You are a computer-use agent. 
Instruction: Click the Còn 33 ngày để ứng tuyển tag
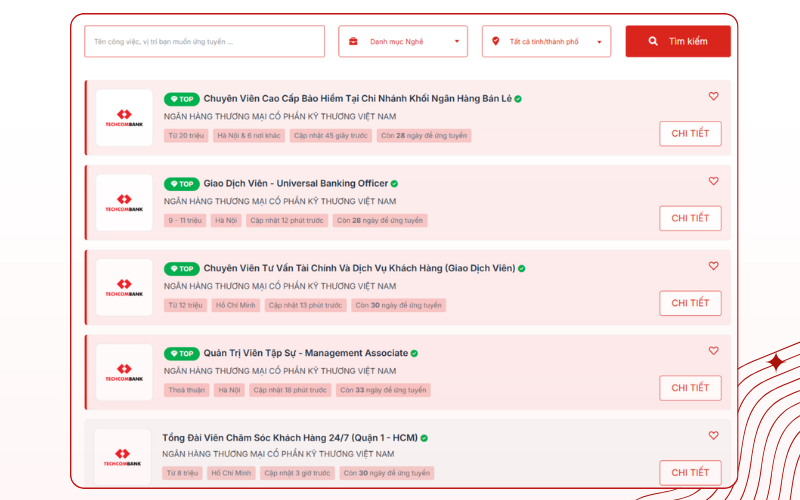click(x=383, y=390)
